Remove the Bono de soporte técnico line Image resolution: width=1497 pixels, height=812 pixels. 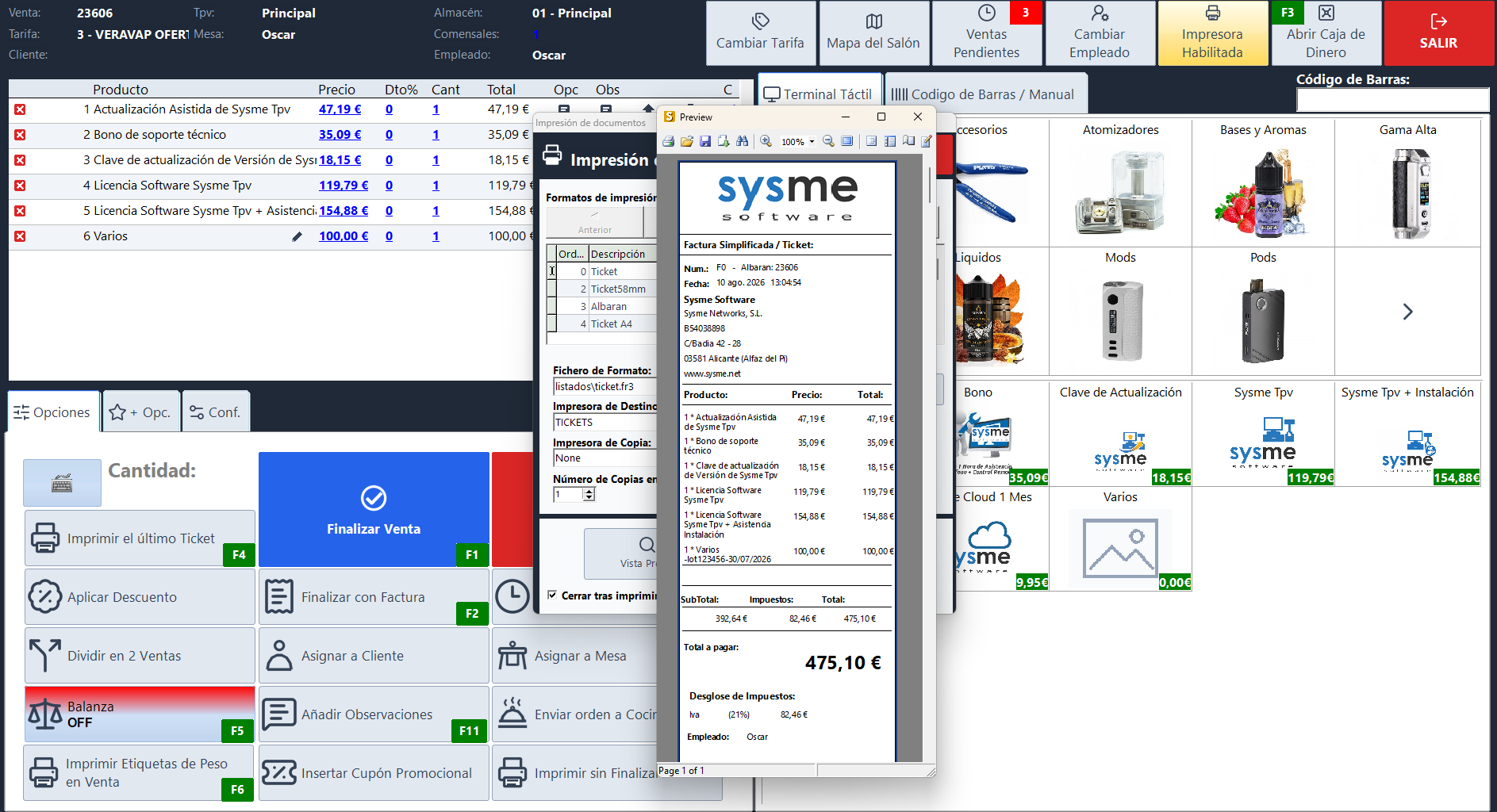[20, 135]
